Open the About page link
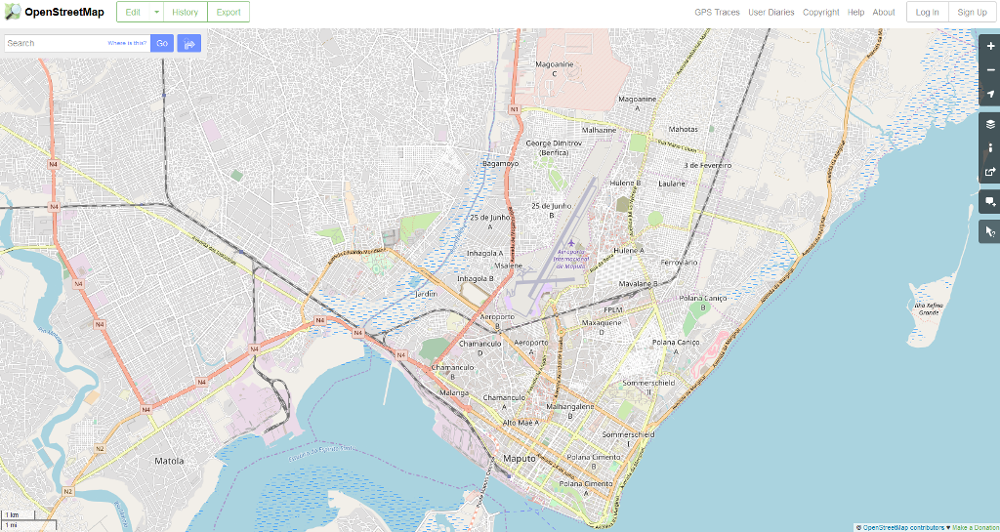1000x532 pixels. pyautogui.click(x=884, y=12)
